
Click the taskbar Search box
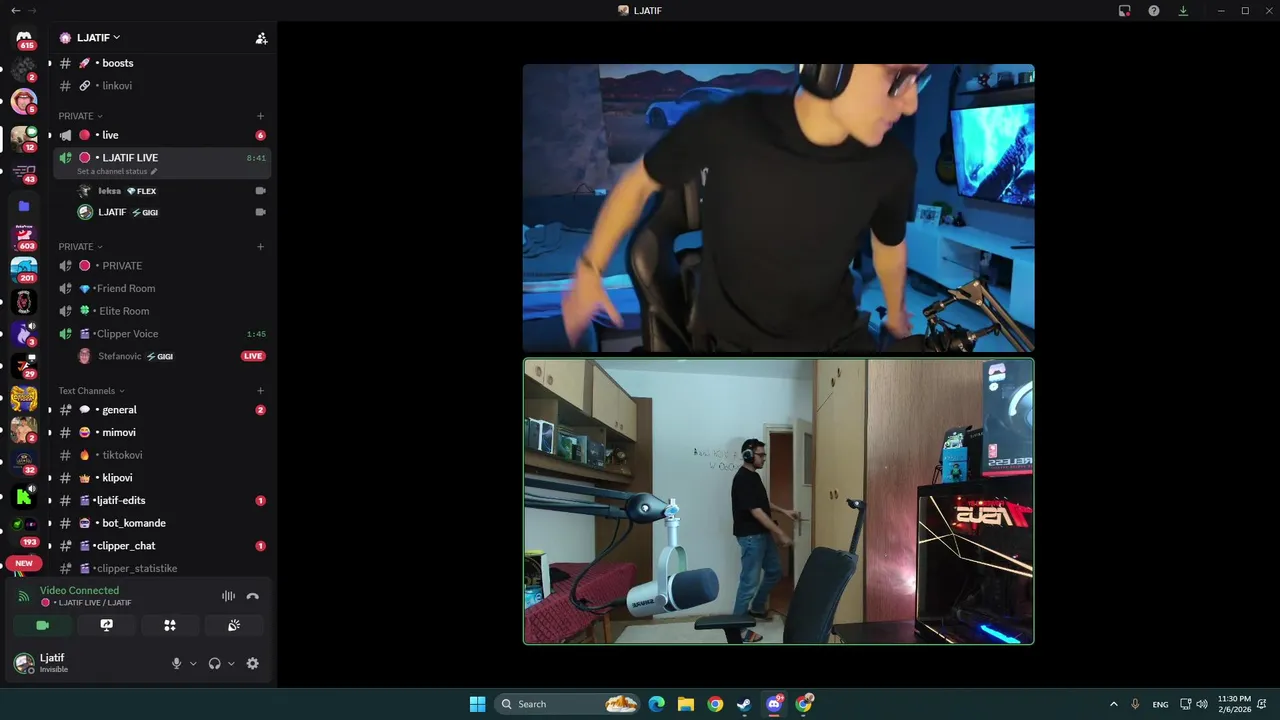pos(568,704)
